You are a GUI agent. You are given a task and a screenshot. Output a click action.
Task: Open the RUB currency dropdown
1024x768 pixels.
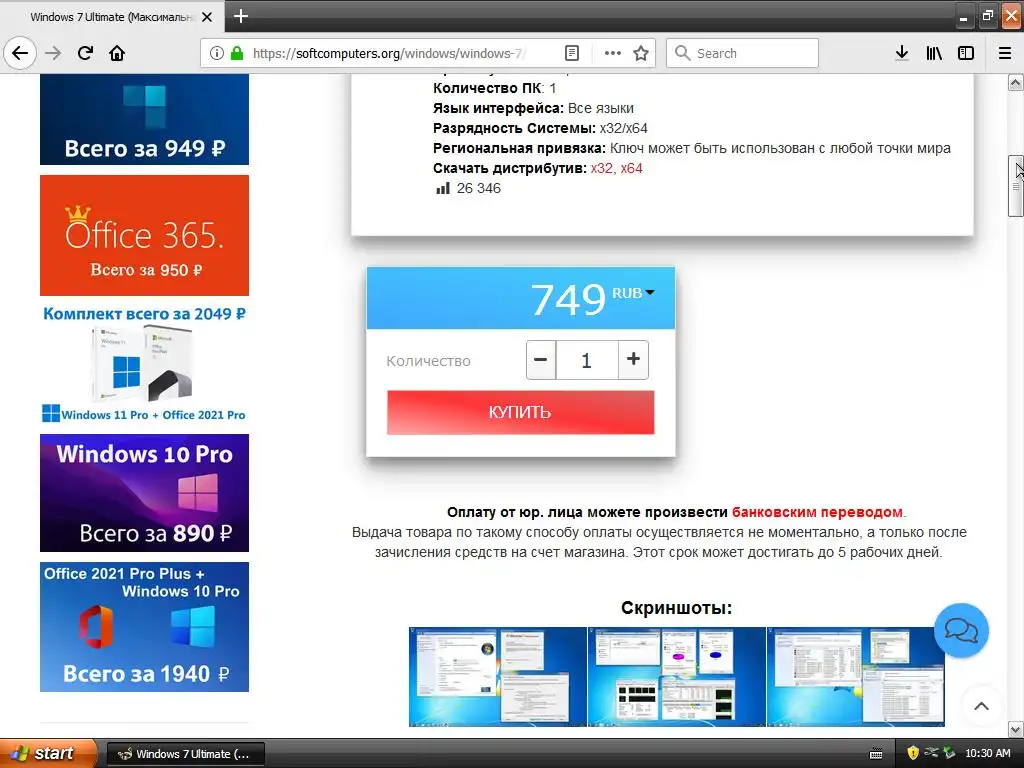[x=633, y=293]
